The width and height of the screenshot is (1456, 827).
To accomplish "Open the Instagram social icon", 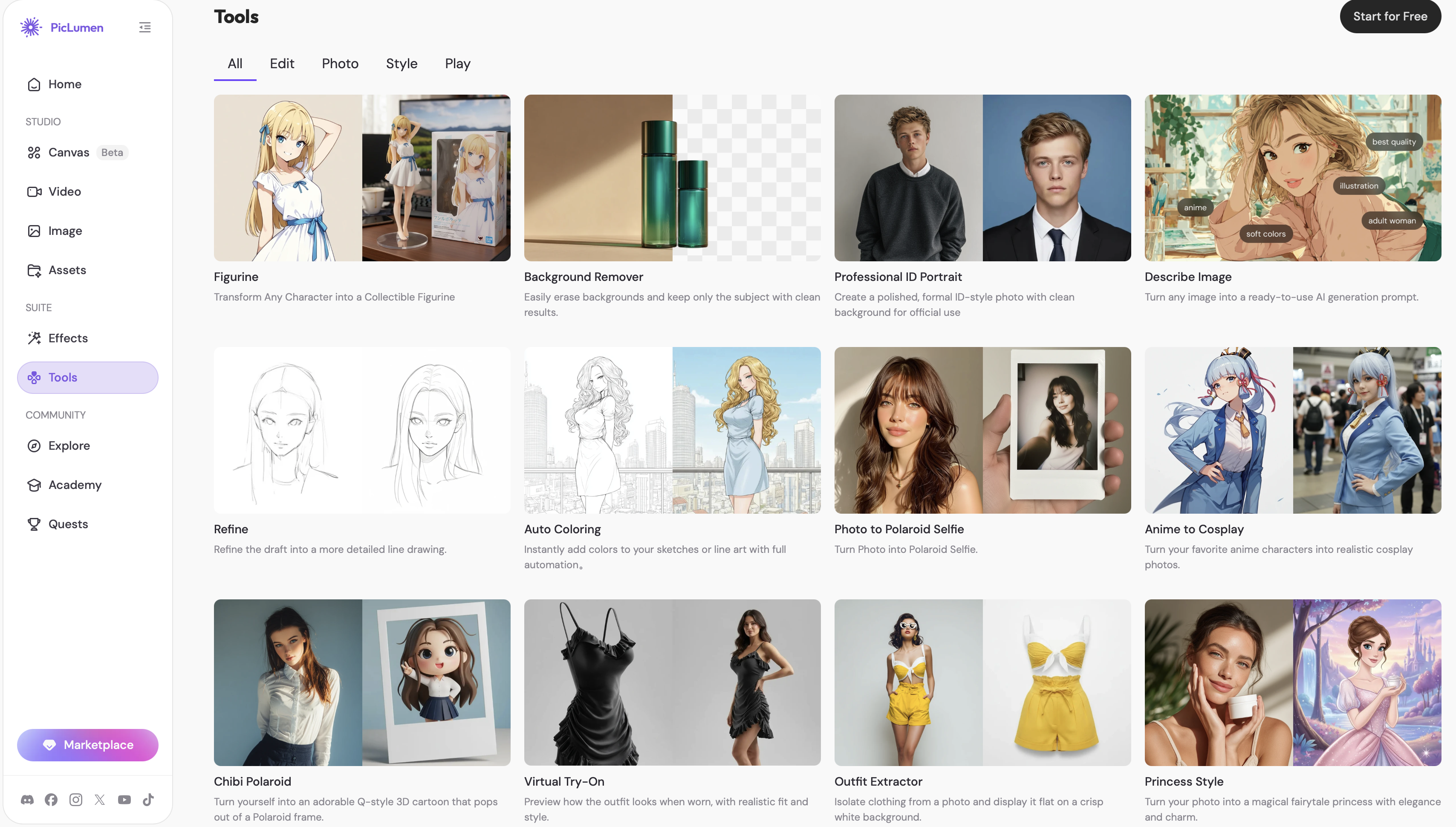I will [x=75, y=800].
